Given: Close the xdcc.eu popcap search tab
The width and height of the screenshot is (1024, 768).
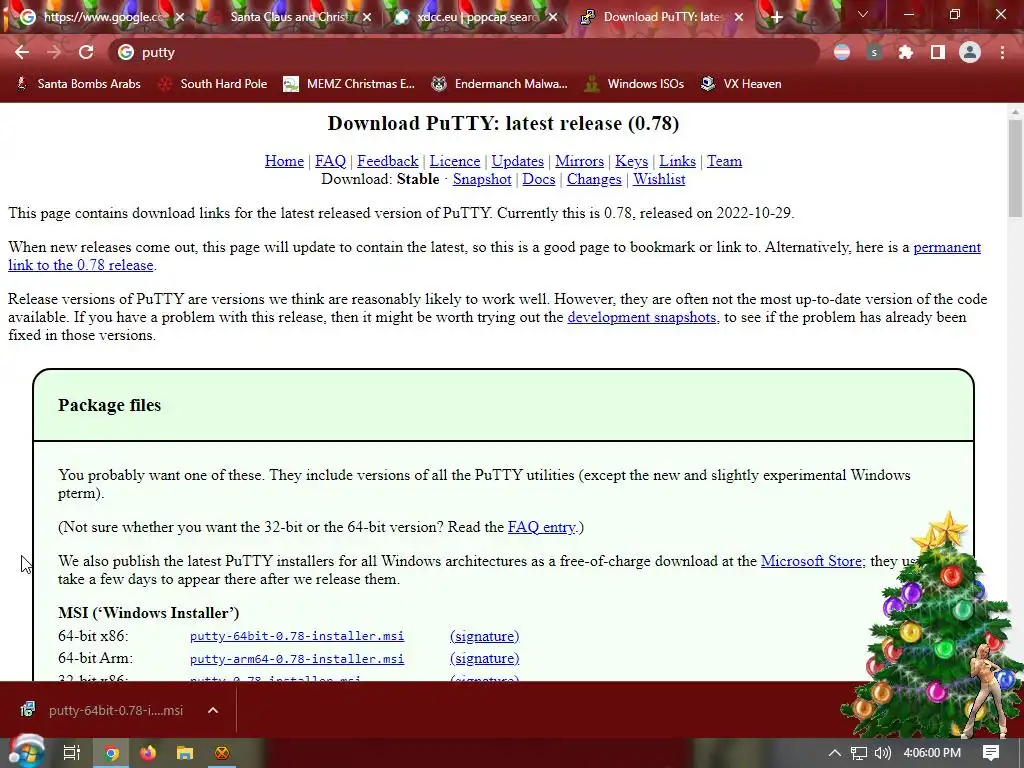Looking at the screenshot, I should (x=553, y=18).
